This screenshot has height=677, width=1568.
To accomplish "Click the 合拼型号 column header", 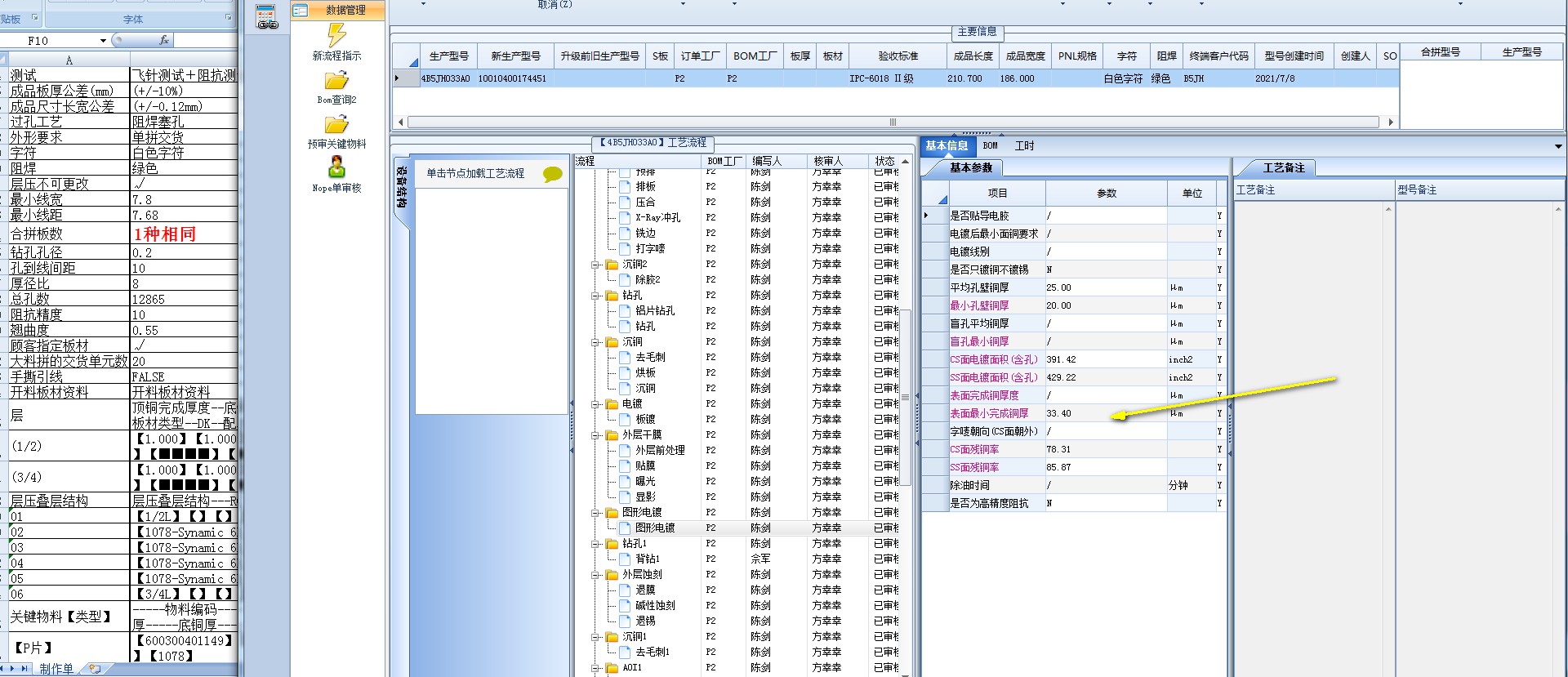I will pyautogui.click(x=1440, y=52).
